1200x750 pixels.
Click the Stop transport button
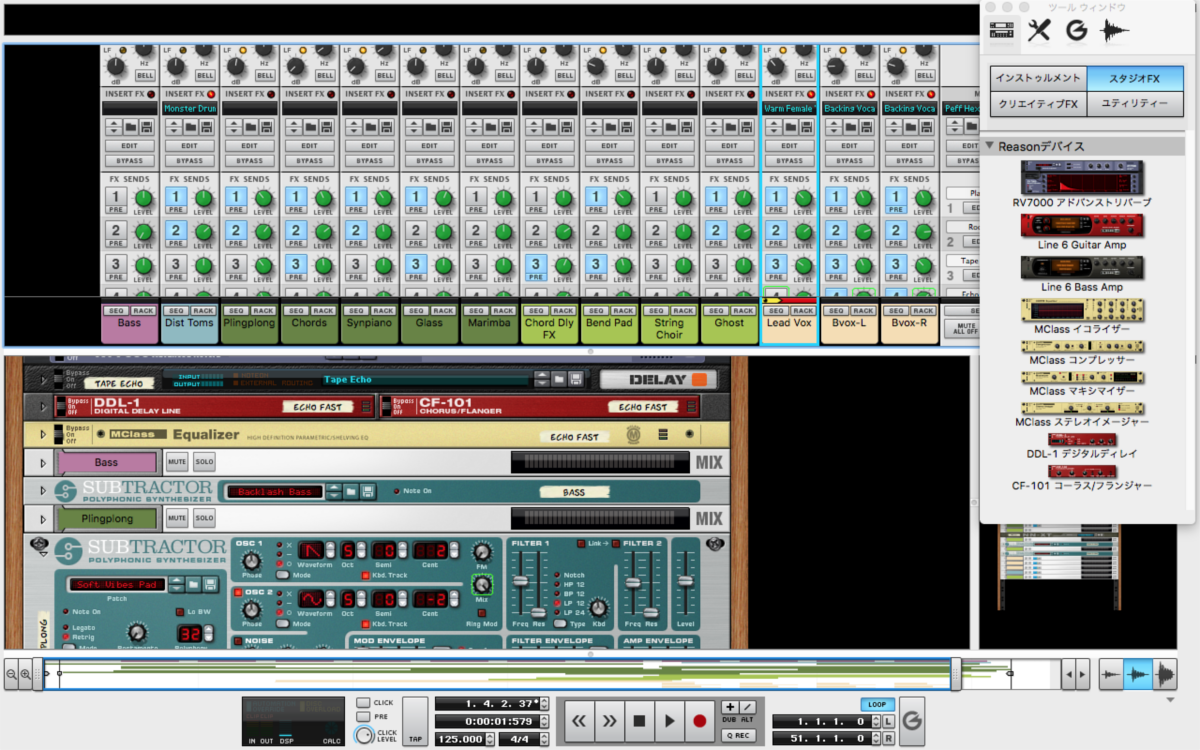639,720
